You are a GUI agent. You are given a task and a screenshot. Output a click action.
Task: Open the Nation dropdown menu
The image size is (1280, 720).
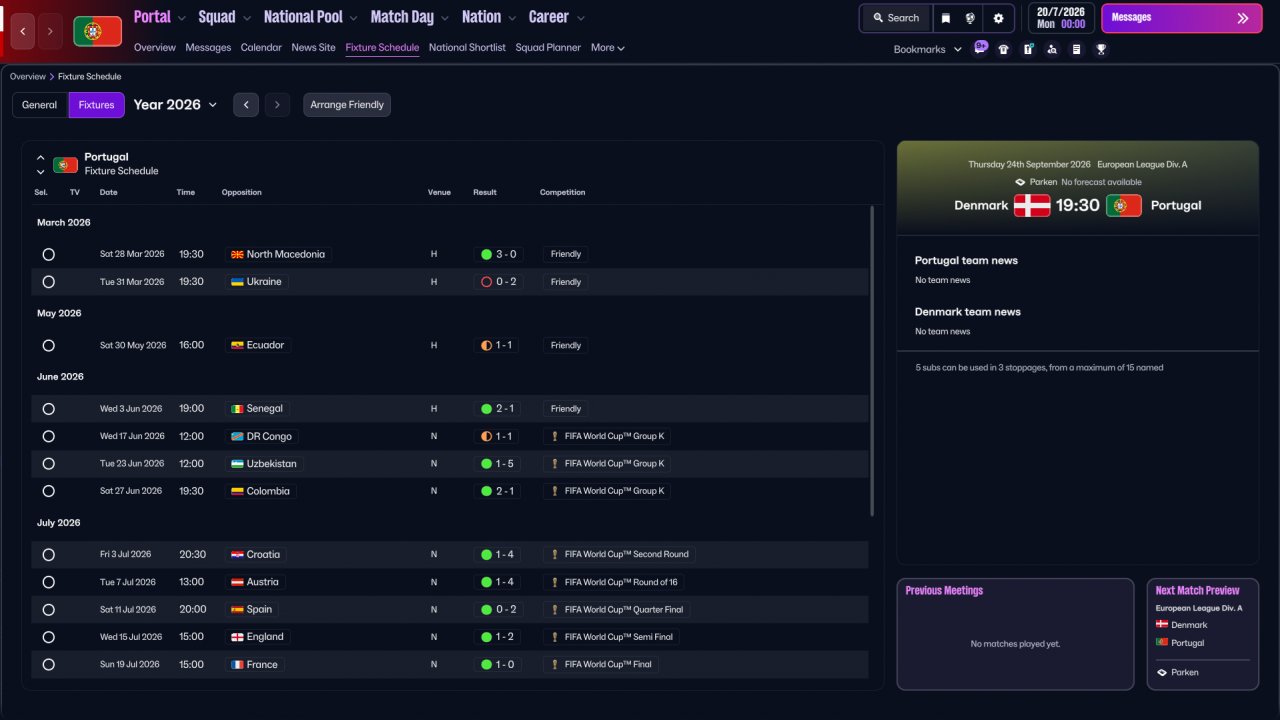pyautogui.click(x=489, y=17)
